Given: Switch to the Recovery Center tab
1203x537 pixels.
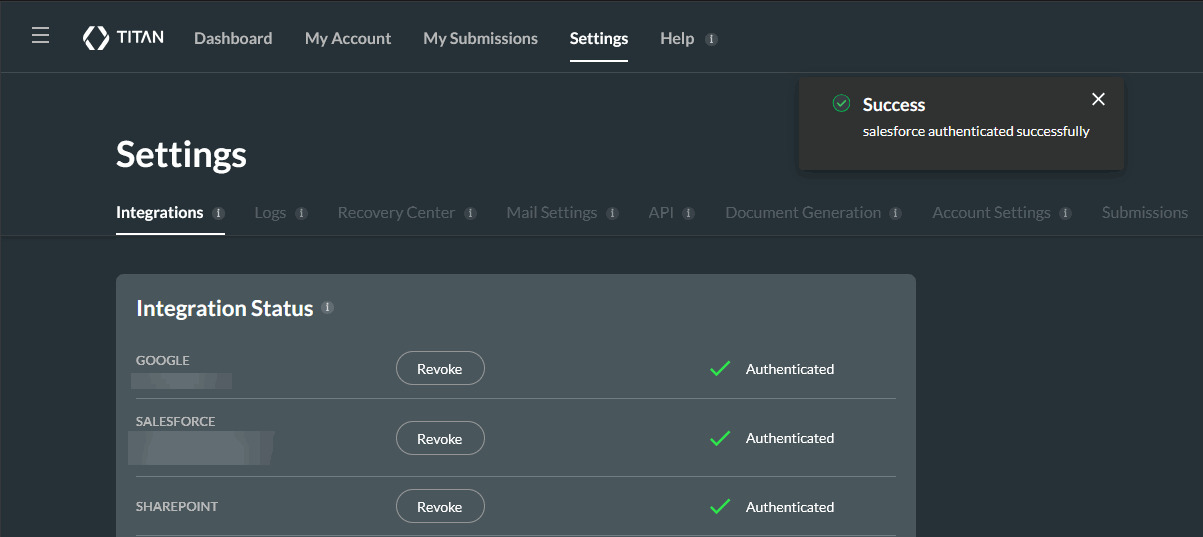Looking at the screenshot, I should pyautogui.click(x=396, y=212).
